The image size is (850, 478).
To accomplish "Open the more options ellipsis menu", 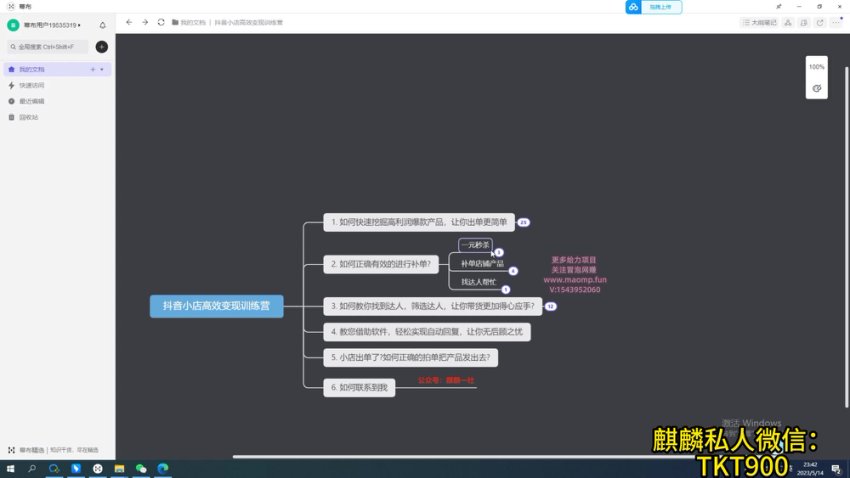I will 837,22.
